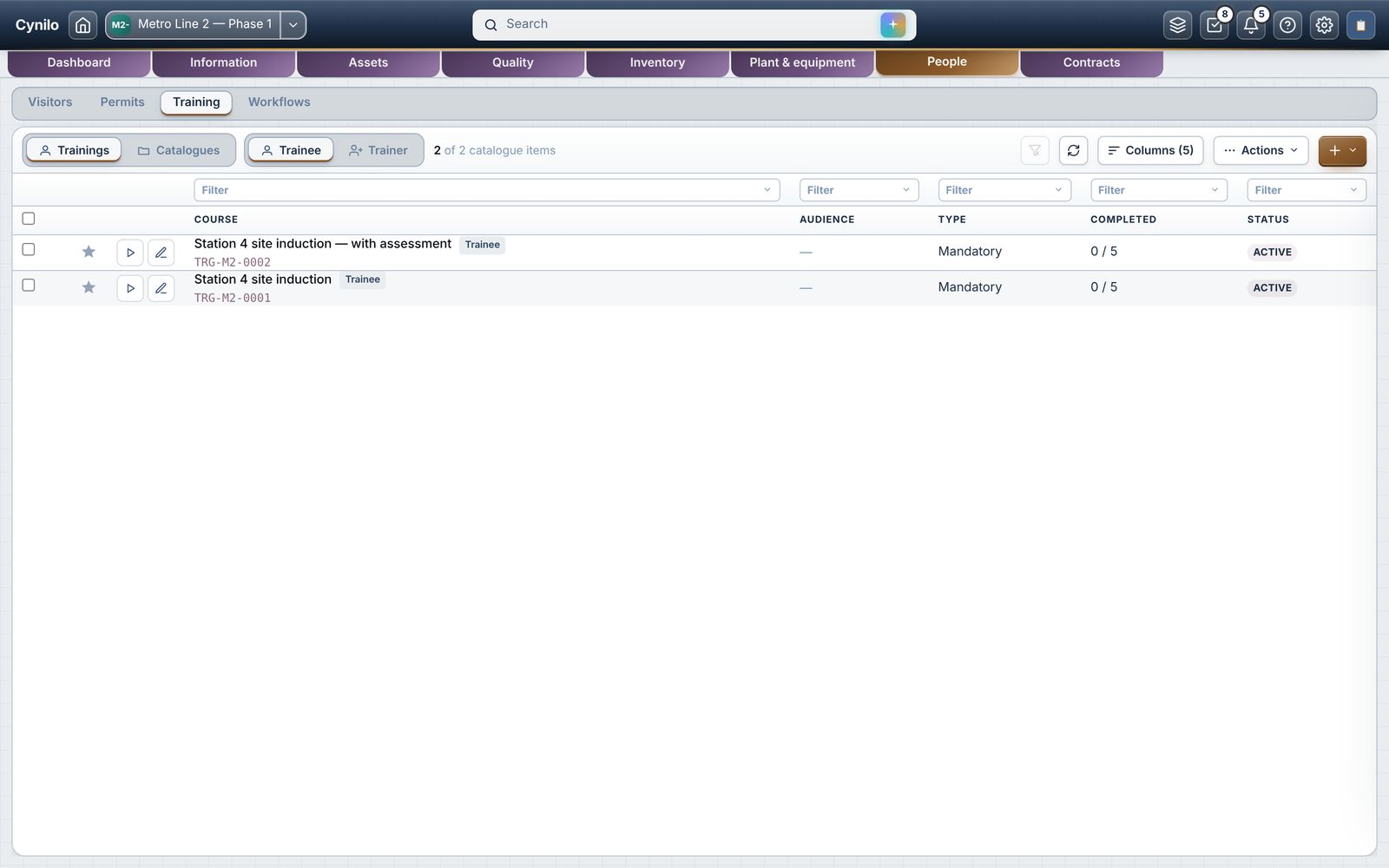Open the Contracts module tab
The image size is (1389, 868).
(x=1091, y=63)
